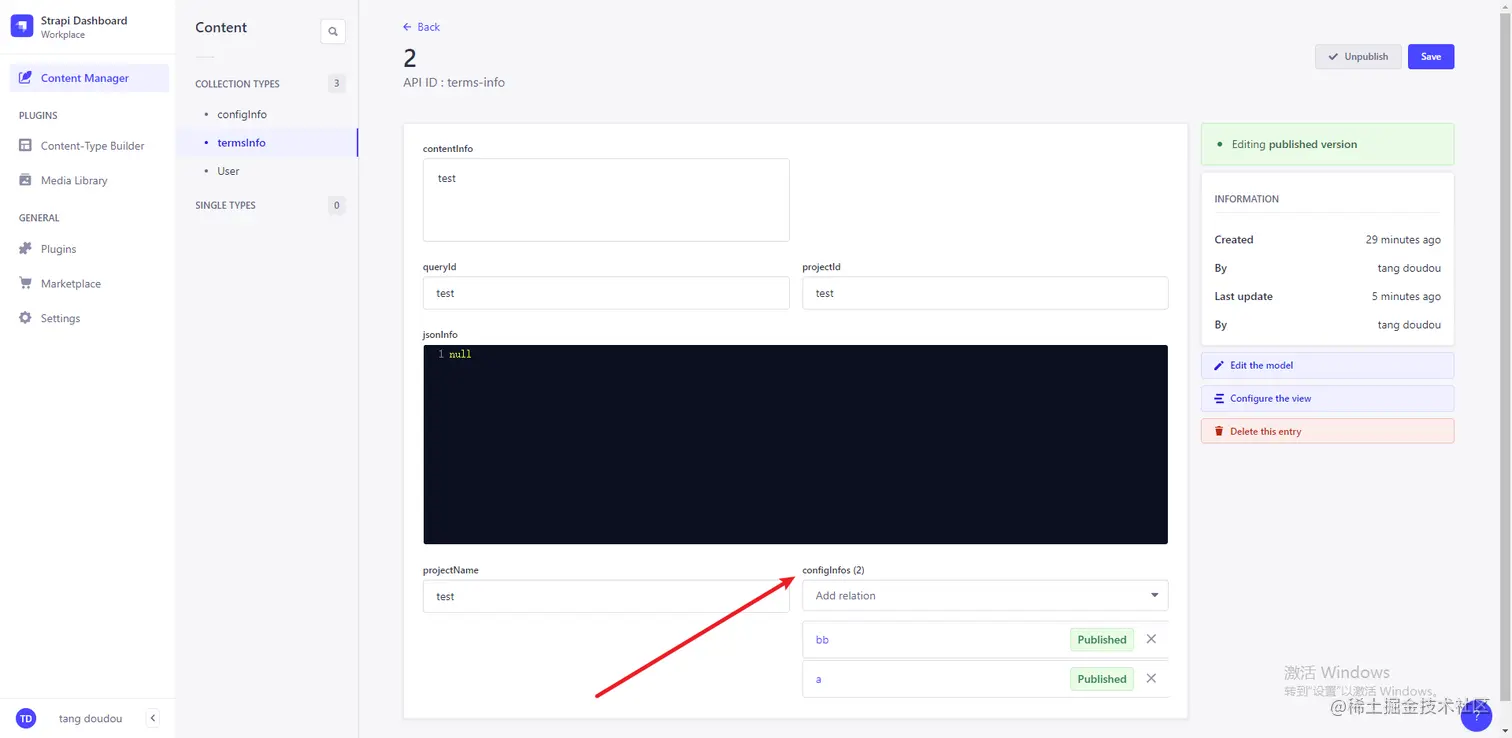
Task: Click the Marketplace cart icon
Action: 26,284
